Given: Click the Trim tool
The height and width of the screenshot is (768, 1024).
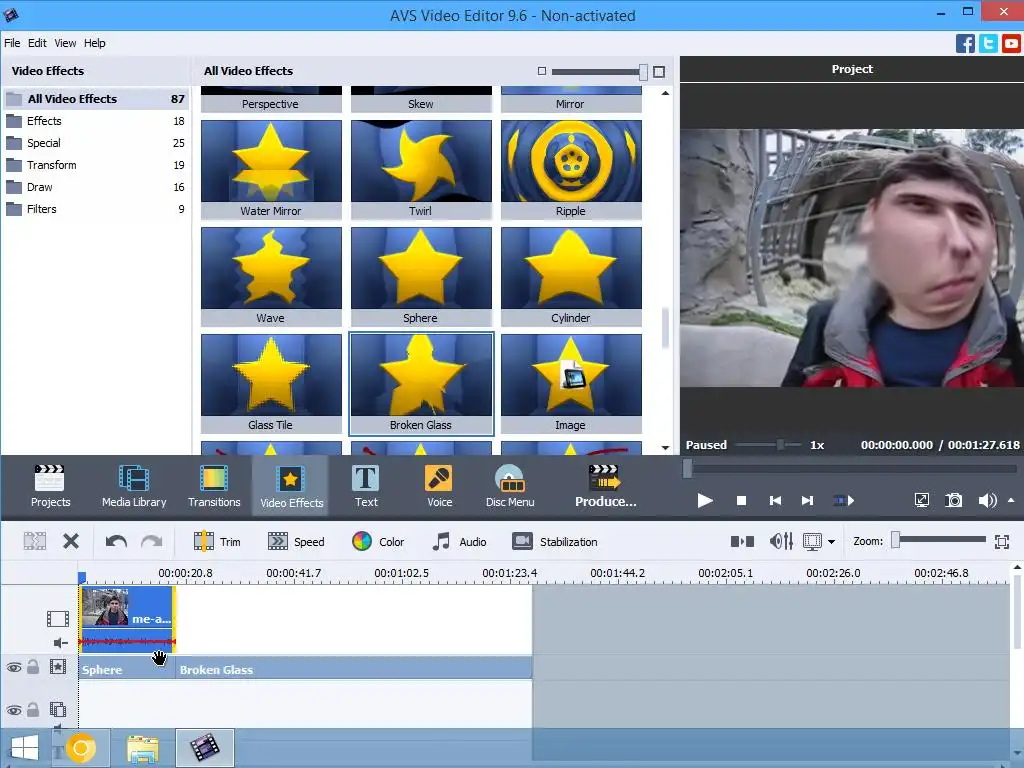Looking at the screenshot, I should pyautogui.click(x=217, y=541).
